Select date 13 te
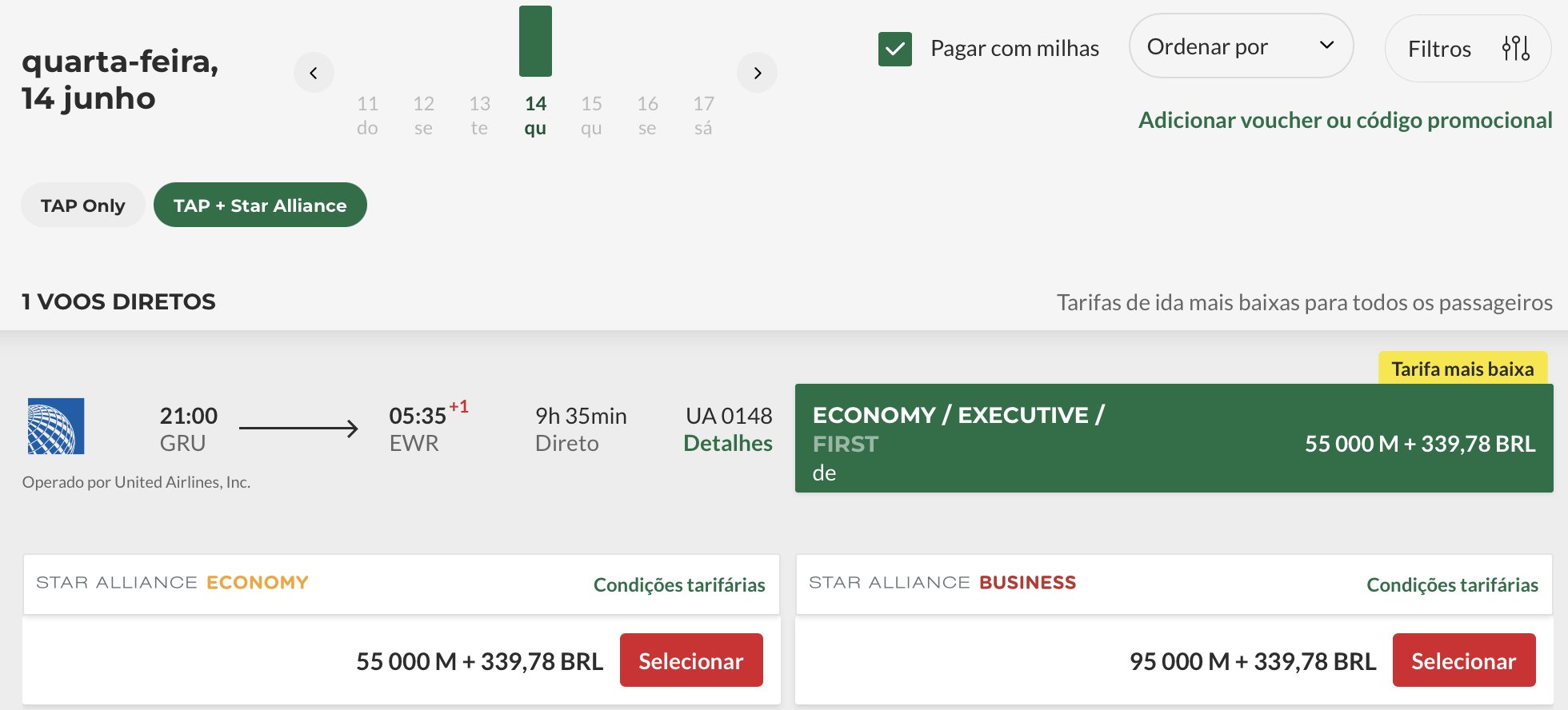1568x710 pixels. pos(479,115)
